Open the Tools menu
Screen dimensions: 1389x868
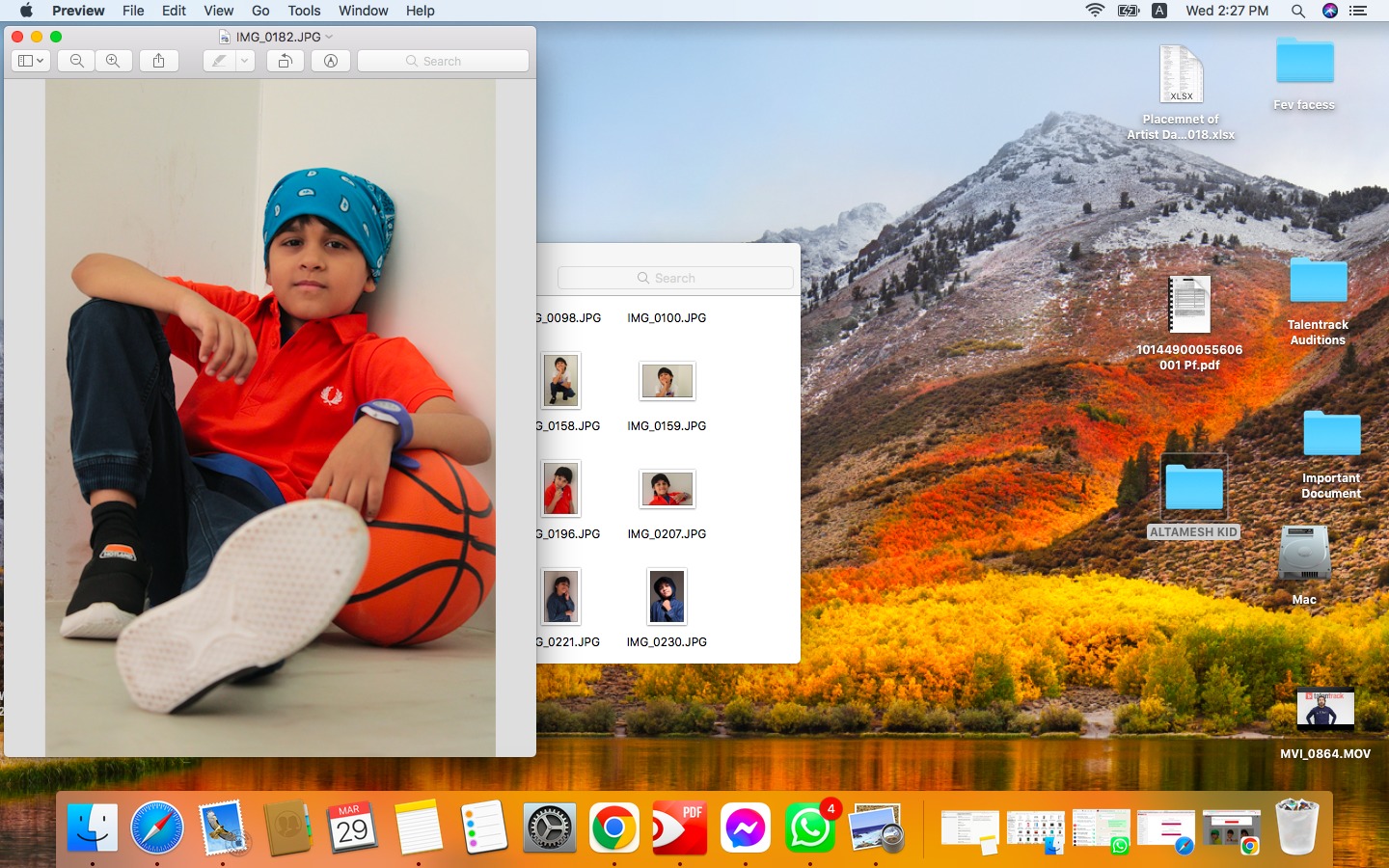304,11
